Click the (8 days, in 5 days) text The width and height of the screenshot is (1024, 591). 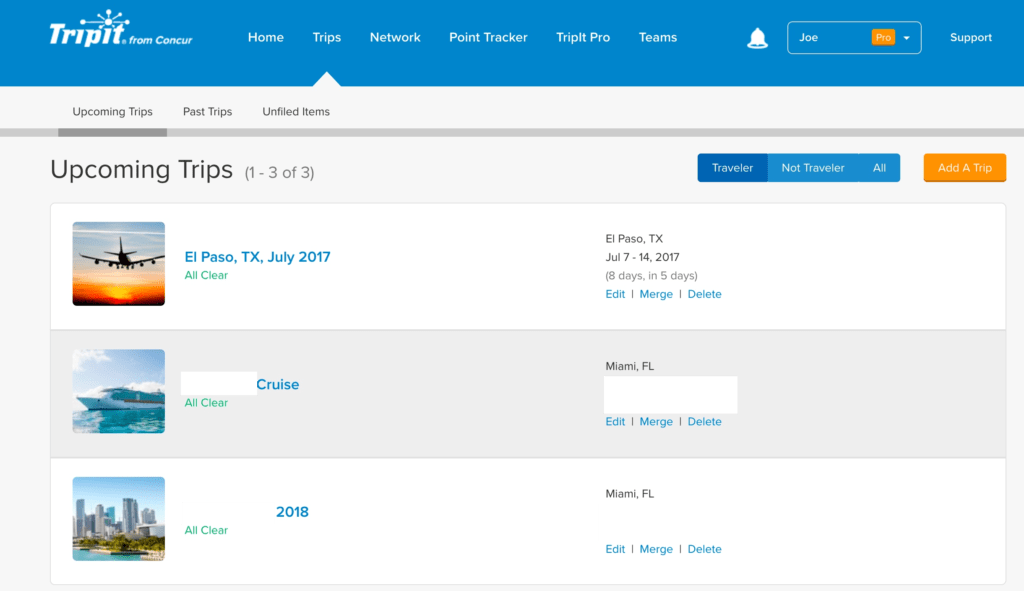point(651,276)
